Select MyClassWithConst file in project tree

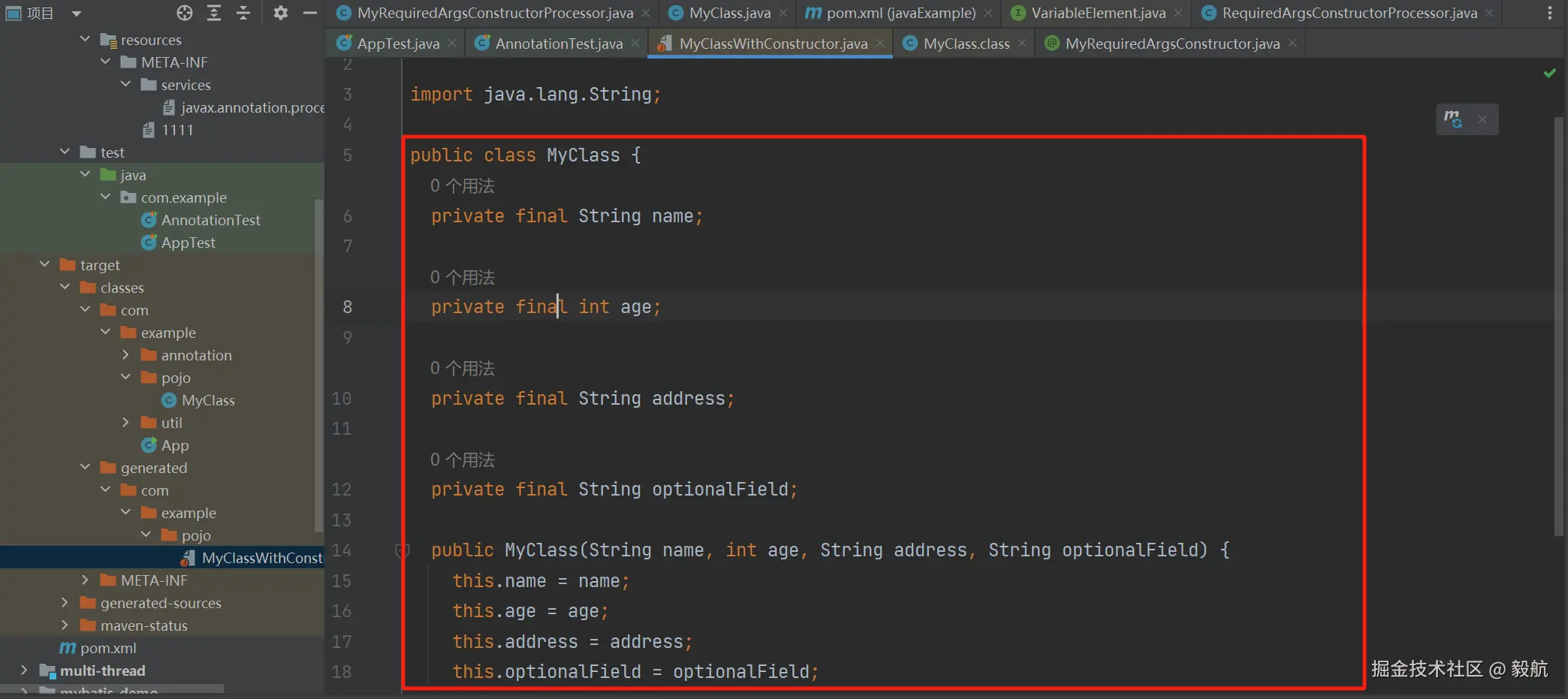(x=252, y=558)
